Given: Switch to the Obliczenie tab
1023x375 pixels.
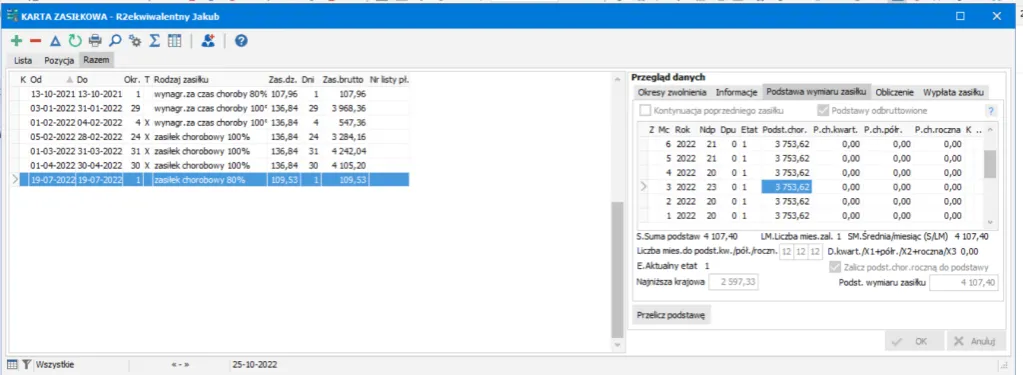Looking at the screenshot, I should pos(894,92).
